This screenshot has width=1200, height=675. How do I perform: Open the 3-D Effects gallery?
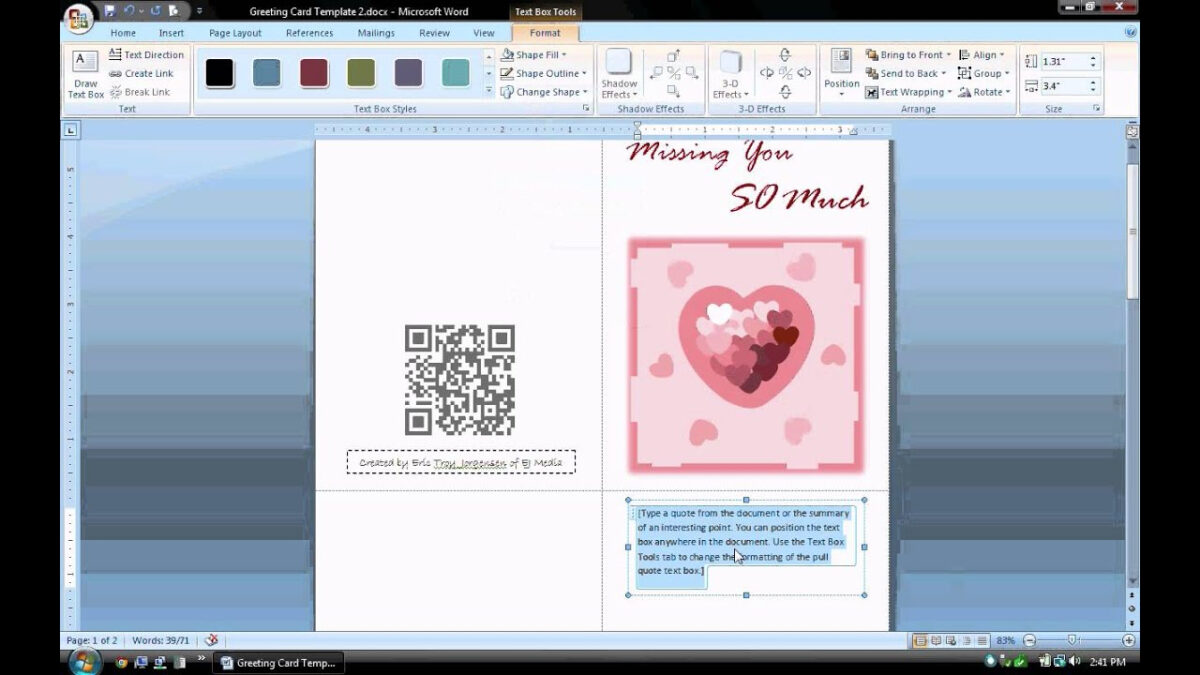tap(730, 73)
